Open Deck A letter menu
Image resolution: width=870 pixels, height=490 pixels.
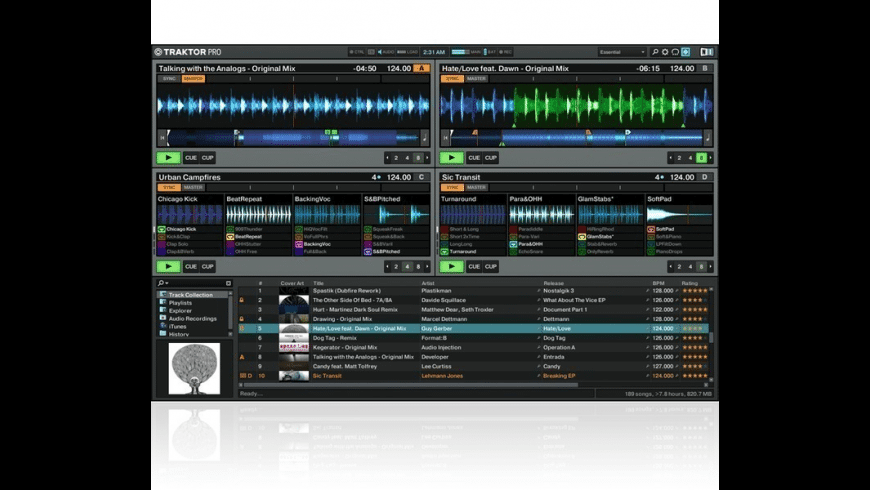[x=422, y=68]
